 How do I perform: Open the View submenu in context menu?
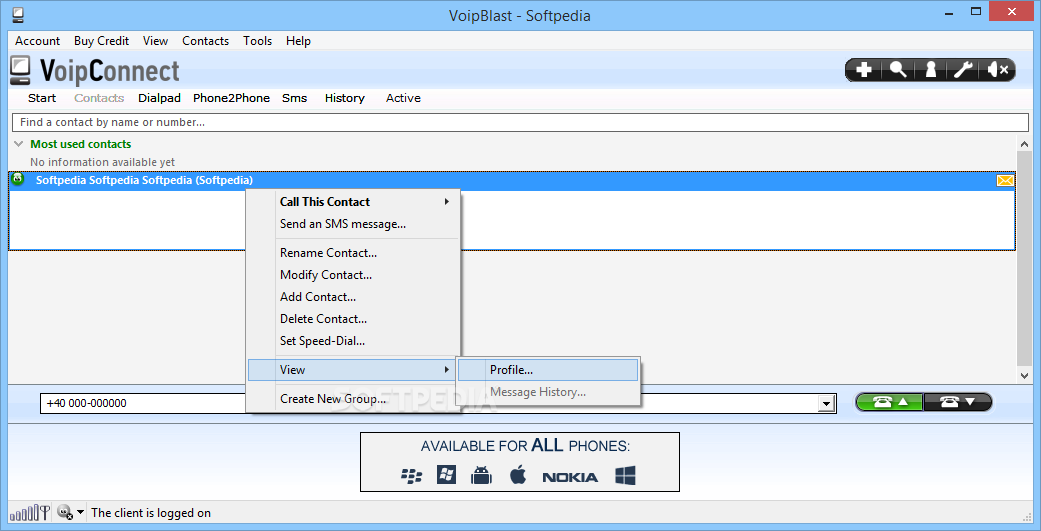(353, 370)
